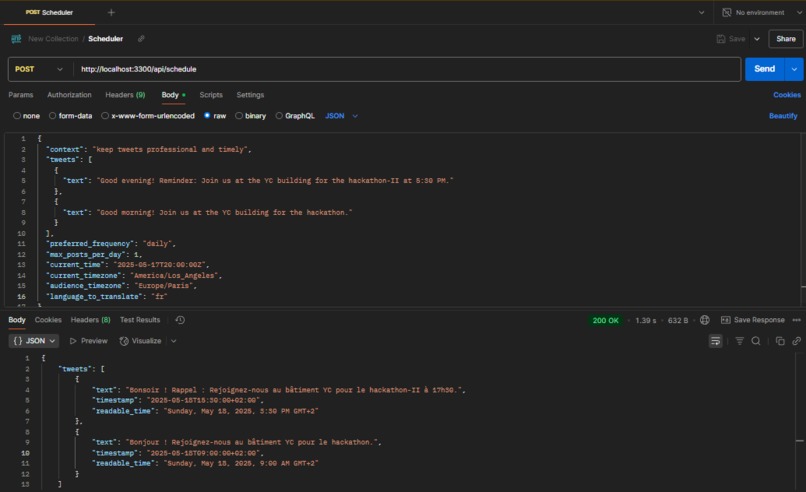The image size is (806, 492).
Task: Open the Test Results tab
Action: coord(140,320)
